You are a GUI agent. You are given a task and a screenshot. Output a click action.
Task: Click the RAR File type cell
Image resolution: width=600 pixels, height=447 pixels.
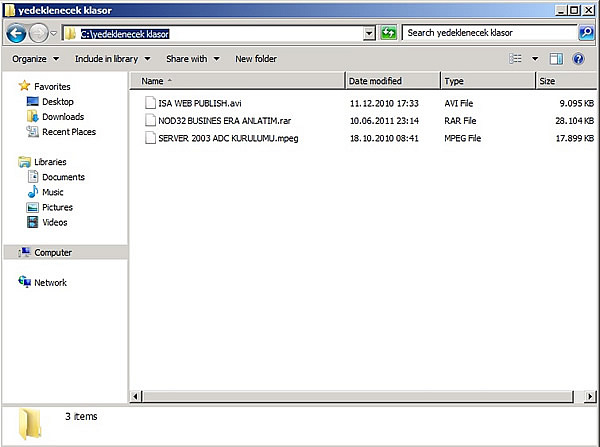tap(460, 121)
